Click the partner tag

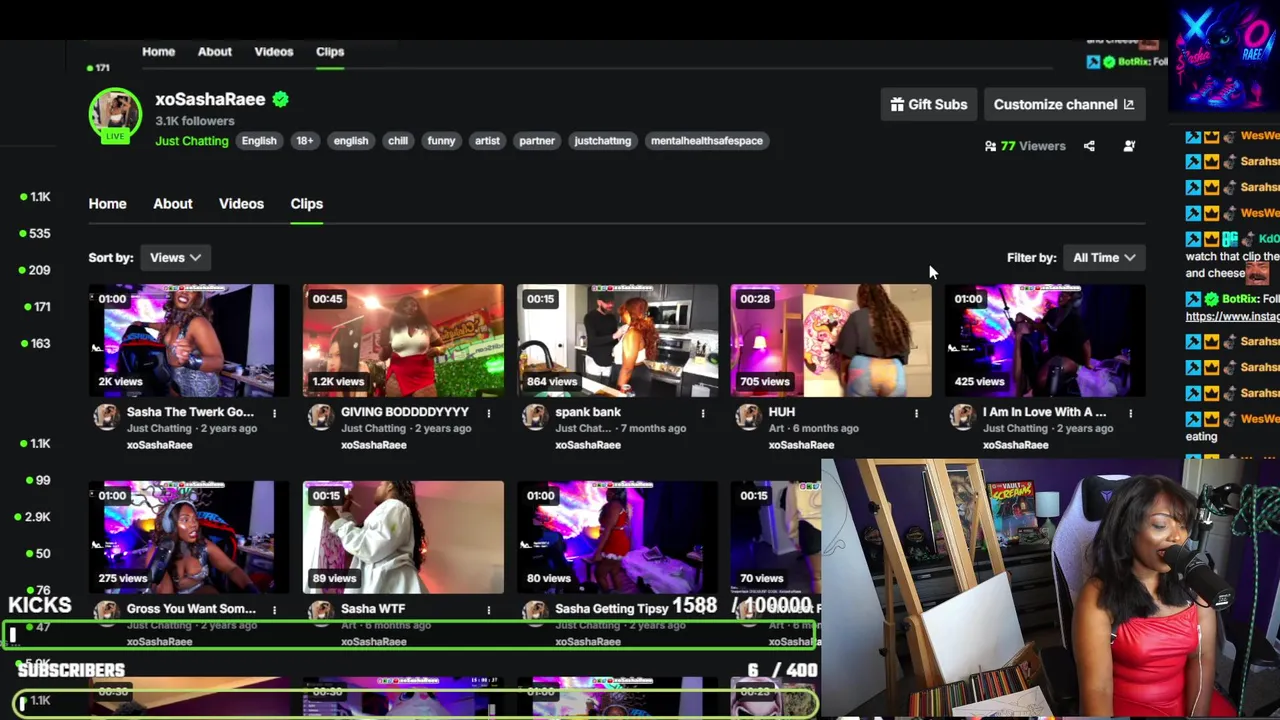[x=537, y=141]
